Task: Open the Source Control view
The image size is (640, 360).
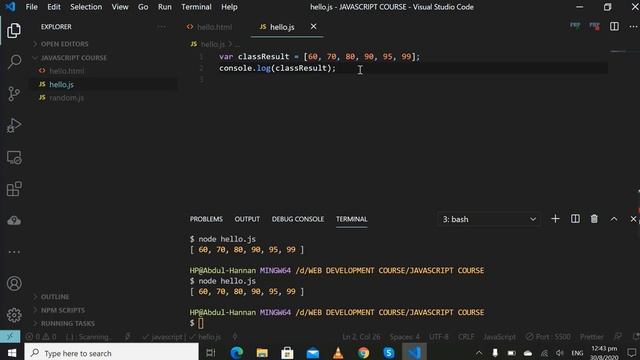Action: (14, 94)
